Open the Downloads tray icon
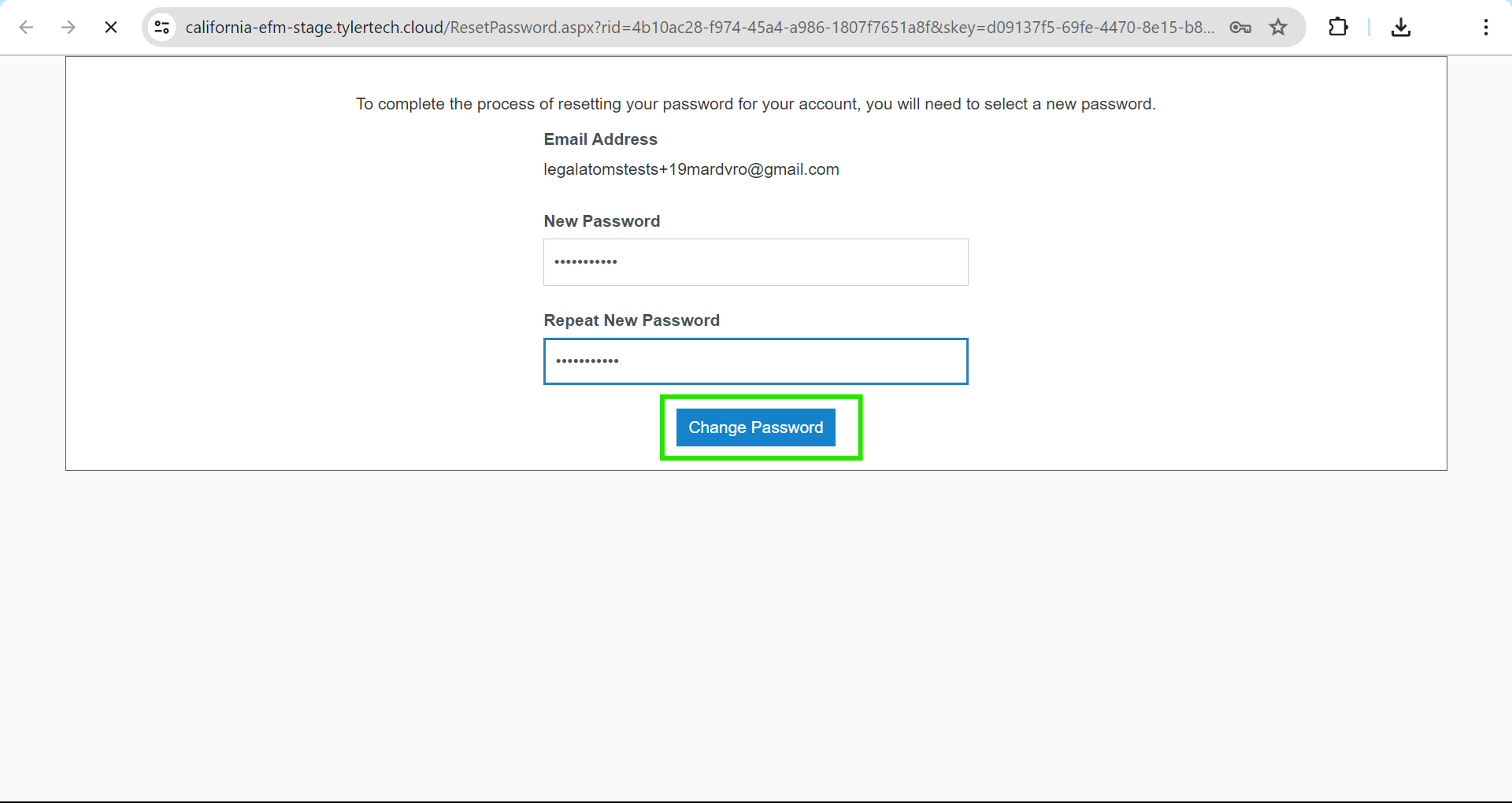 [1401, 28]
